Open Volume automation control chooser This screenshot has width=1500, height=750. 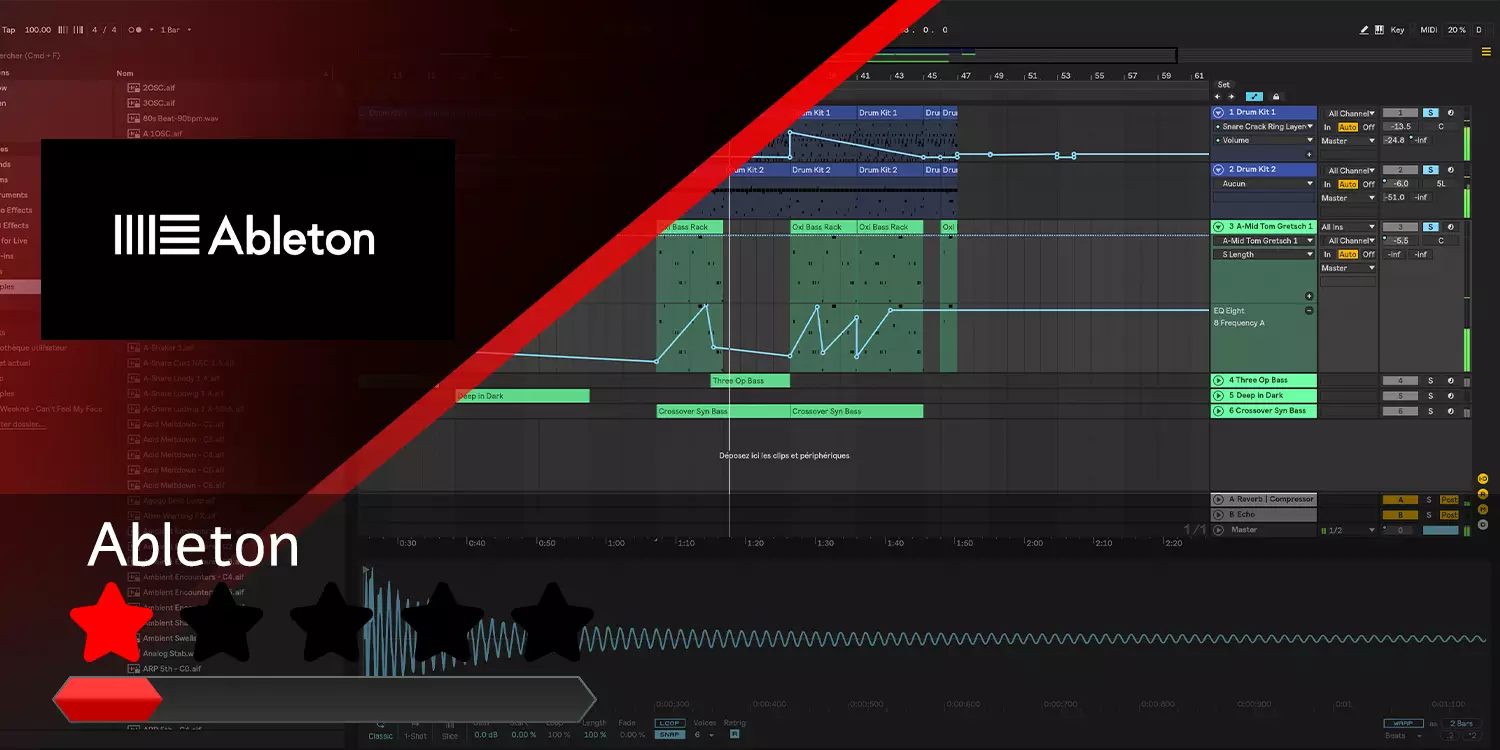(x=1264, y=141)
